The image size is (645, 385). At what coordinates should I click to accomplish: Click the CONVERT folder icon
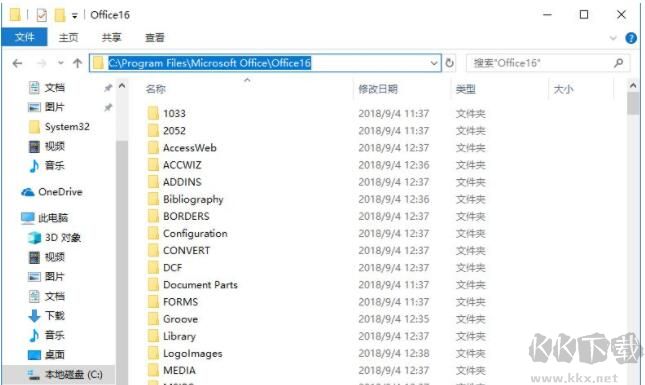coord(153,250)
